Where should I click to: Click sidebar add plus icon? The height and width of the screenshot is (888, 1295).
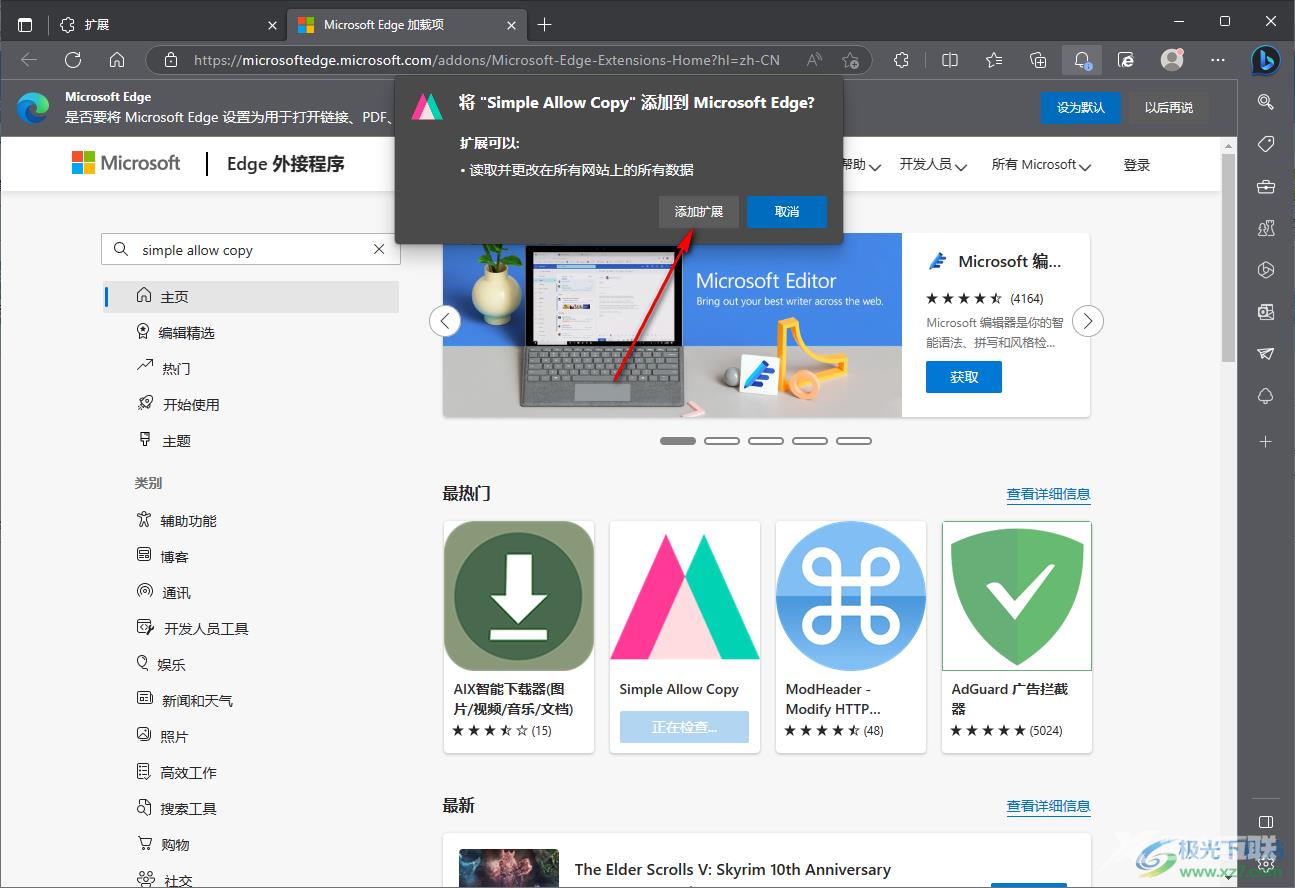pos(1265,441)
